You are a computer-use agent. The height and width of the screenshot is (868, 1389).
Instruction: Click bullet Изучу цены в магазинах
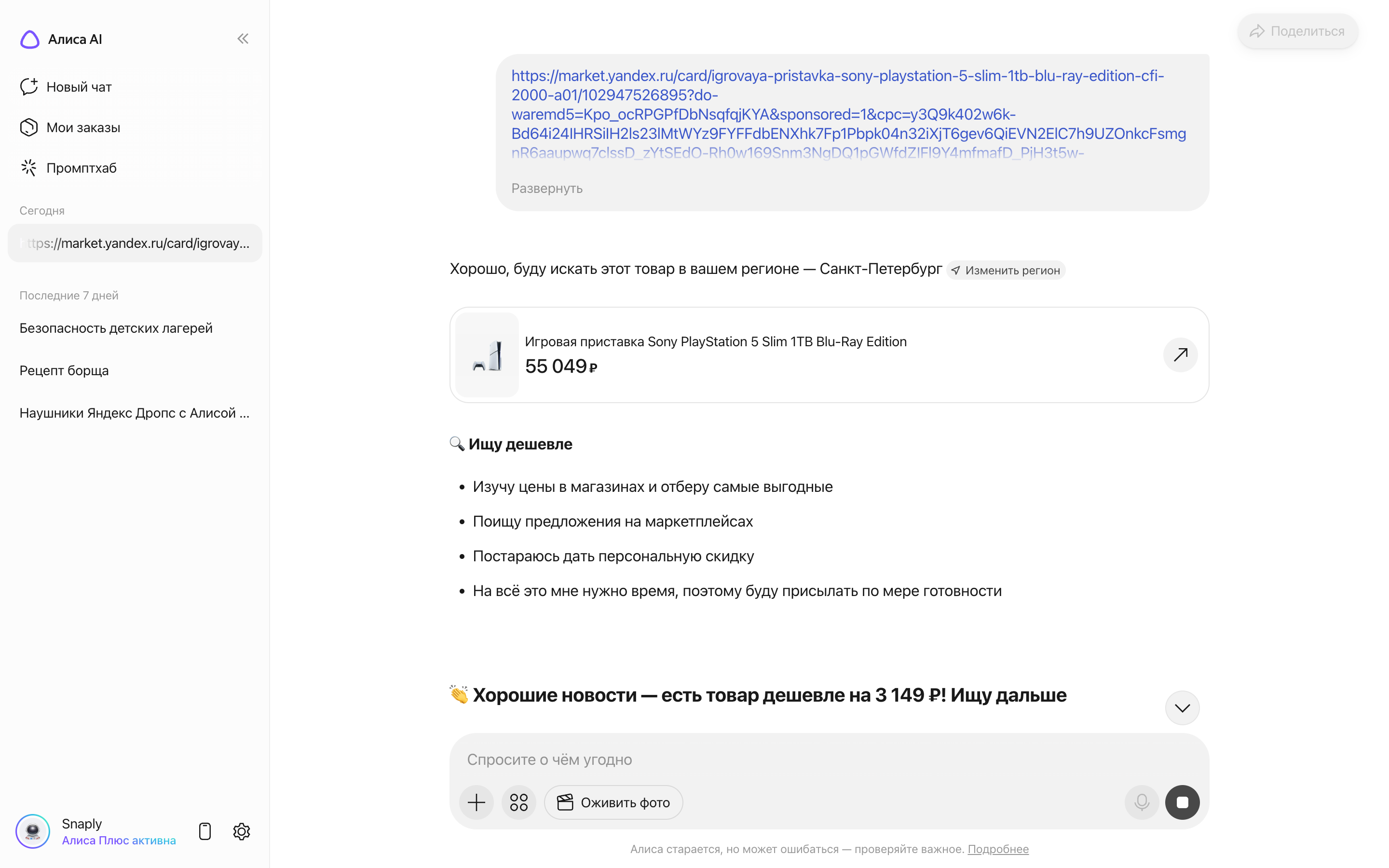tap(652, 486)
